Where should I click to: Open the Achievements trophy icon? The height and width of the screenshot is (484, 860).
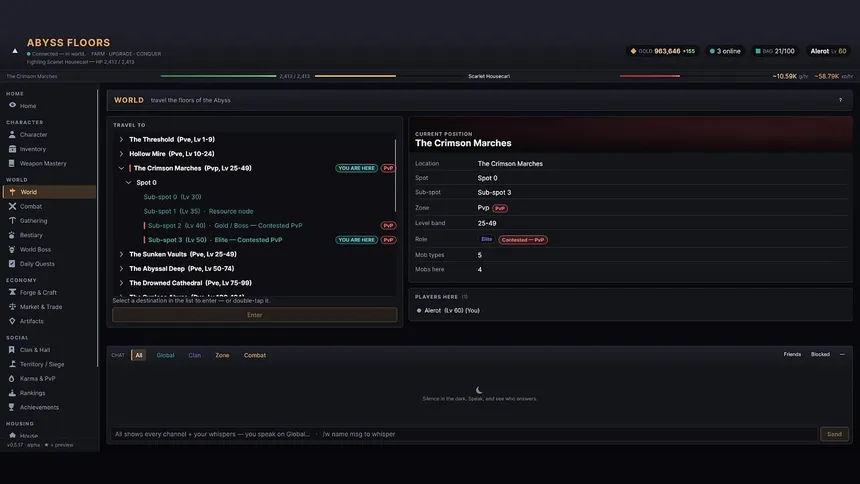(x=12, y=407)
